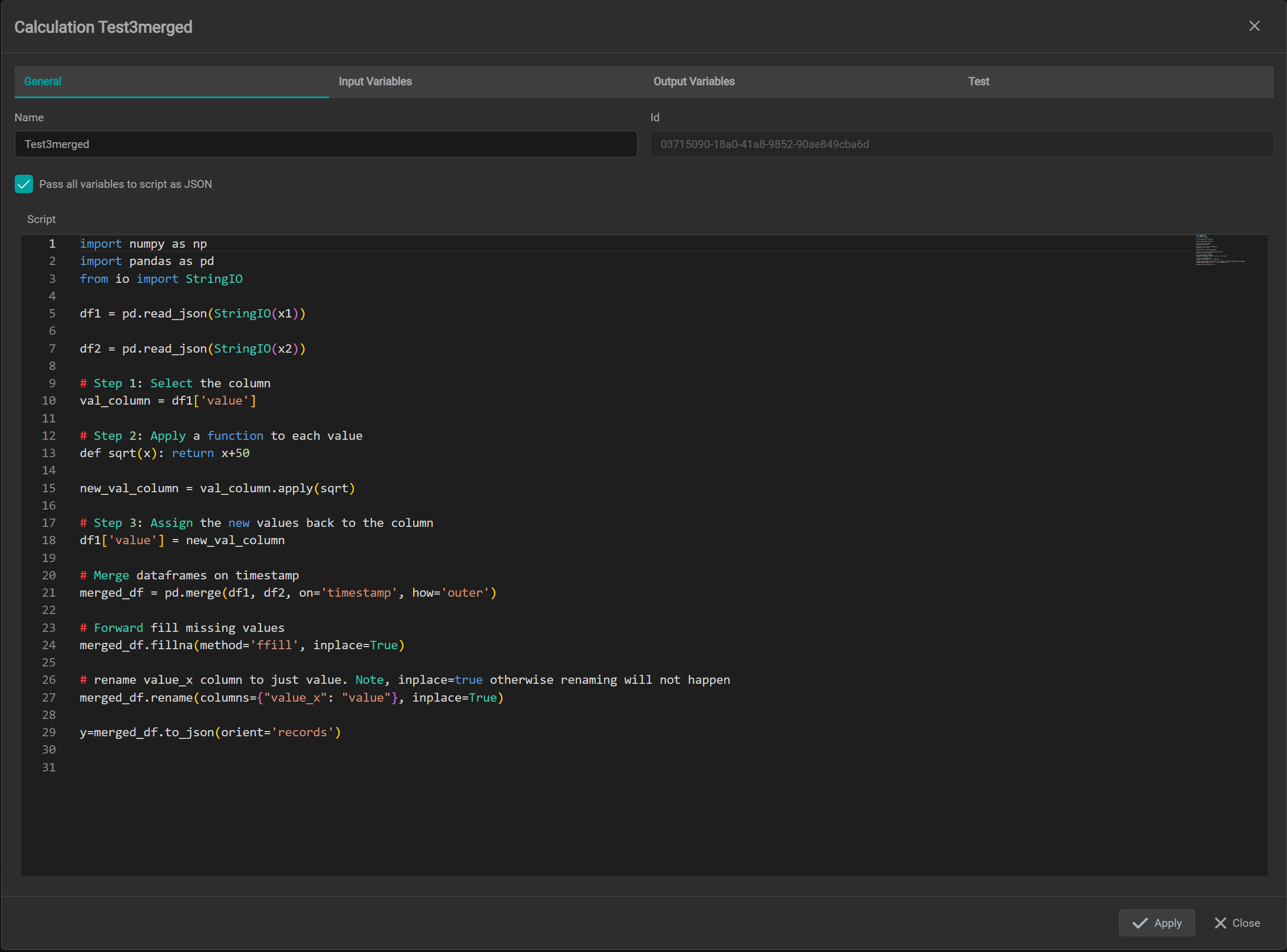Click the 'Script' label above the editor
Viewport: 1287px width, 952px height.
point(41,219)
